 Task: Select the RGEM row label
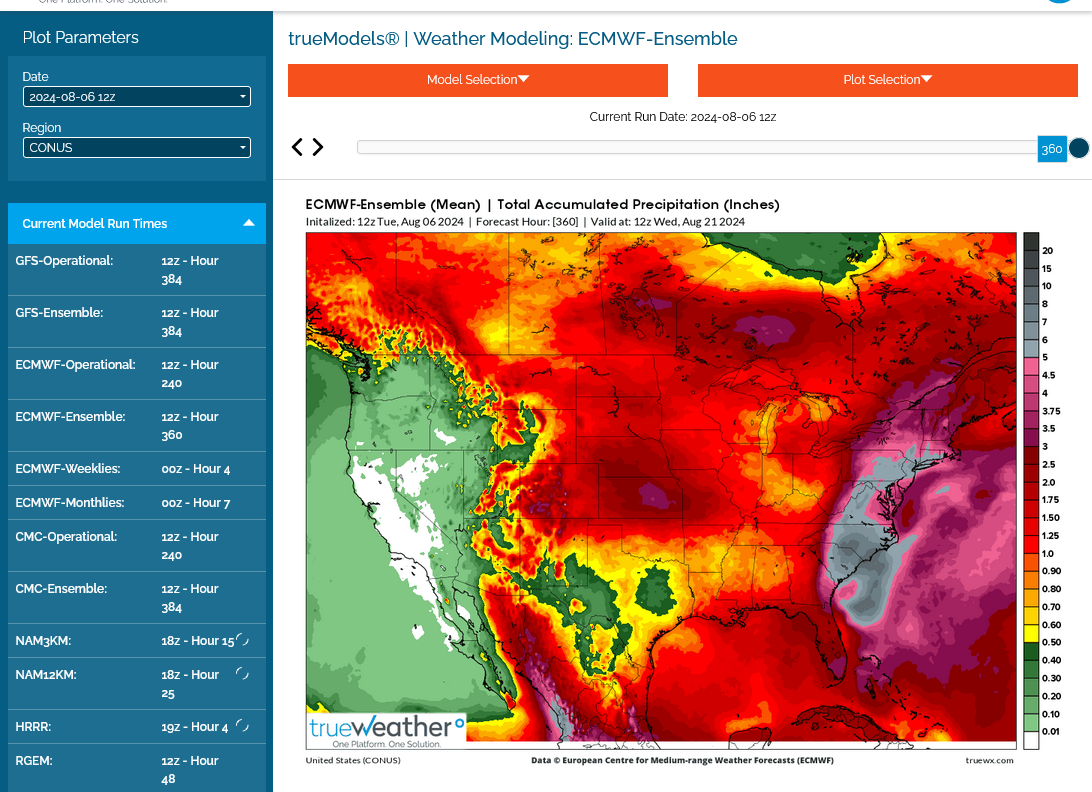34,761
